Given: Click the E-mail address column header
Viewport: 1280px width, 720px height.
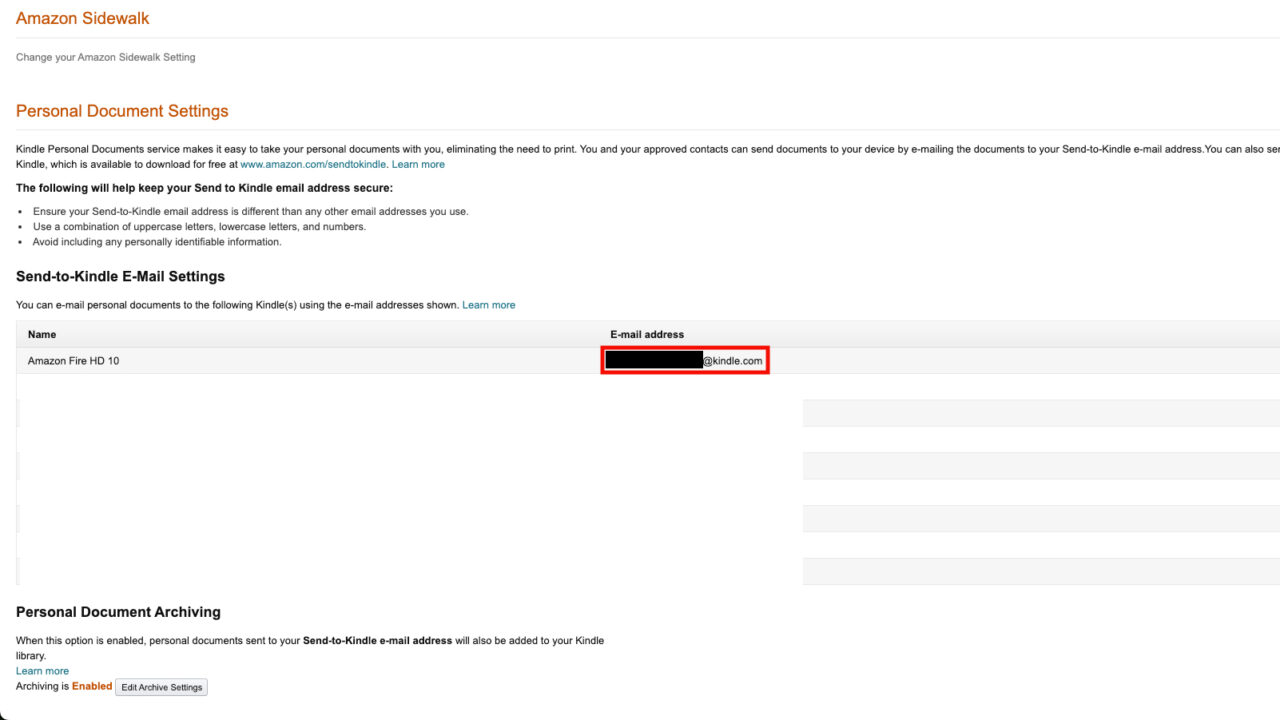Looking at the screenshot, I should tap(647, 334).
